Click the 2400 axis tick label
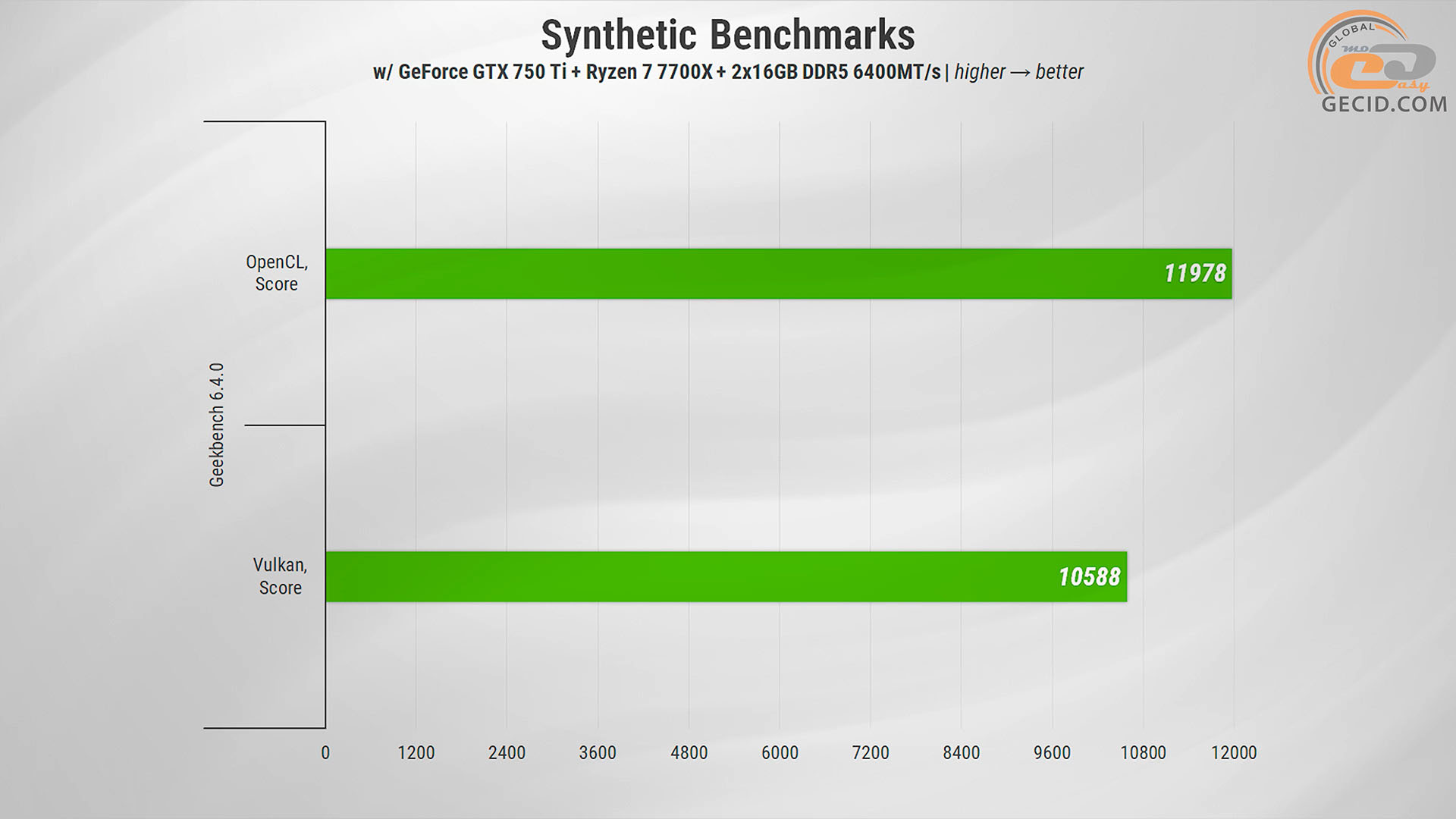The image size is (1456, 819). point(507,753)
